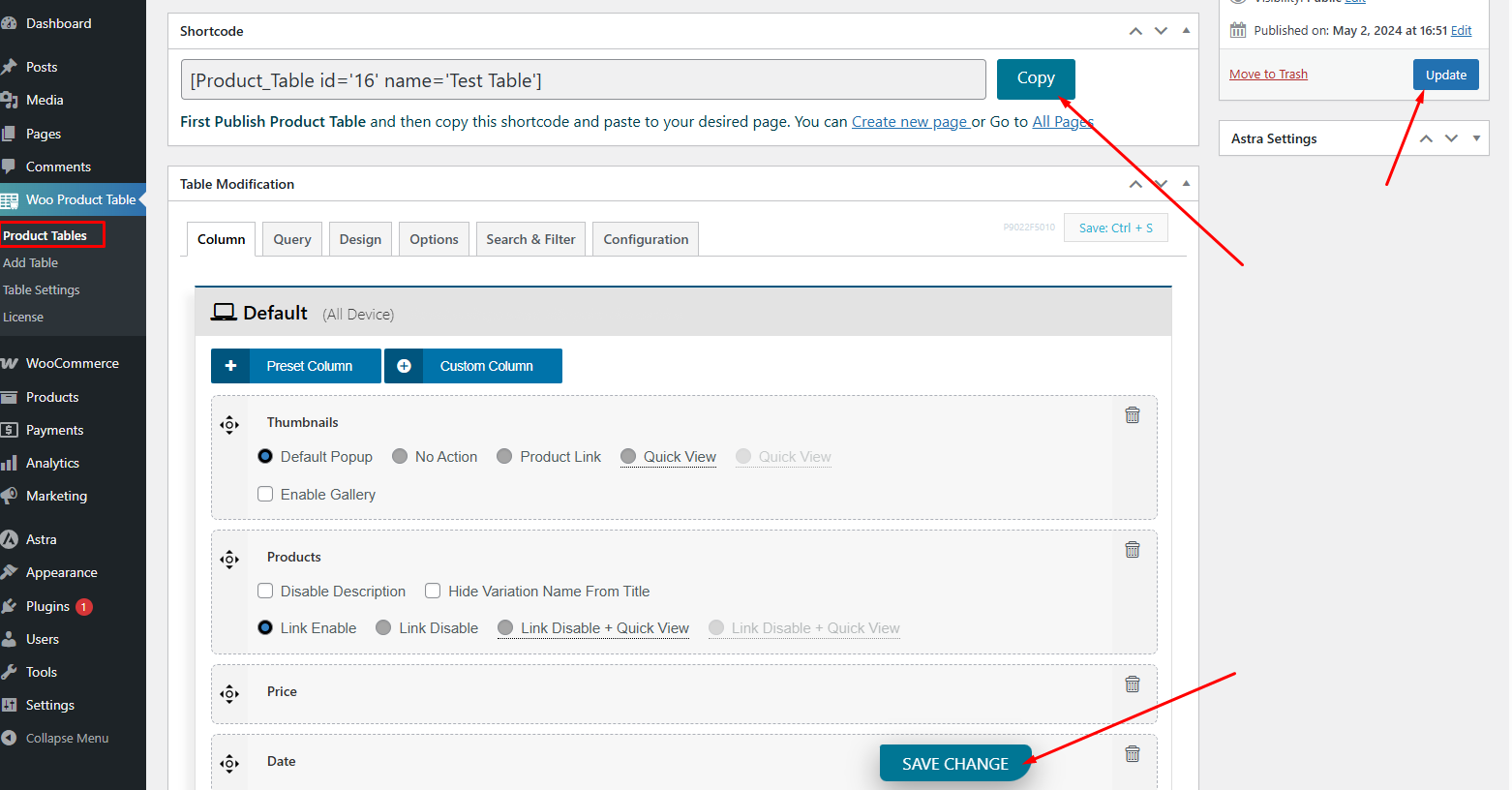The image size is (1512, 790).
Task: Select the Product Link radio option
Action: [x=504, y=456]
